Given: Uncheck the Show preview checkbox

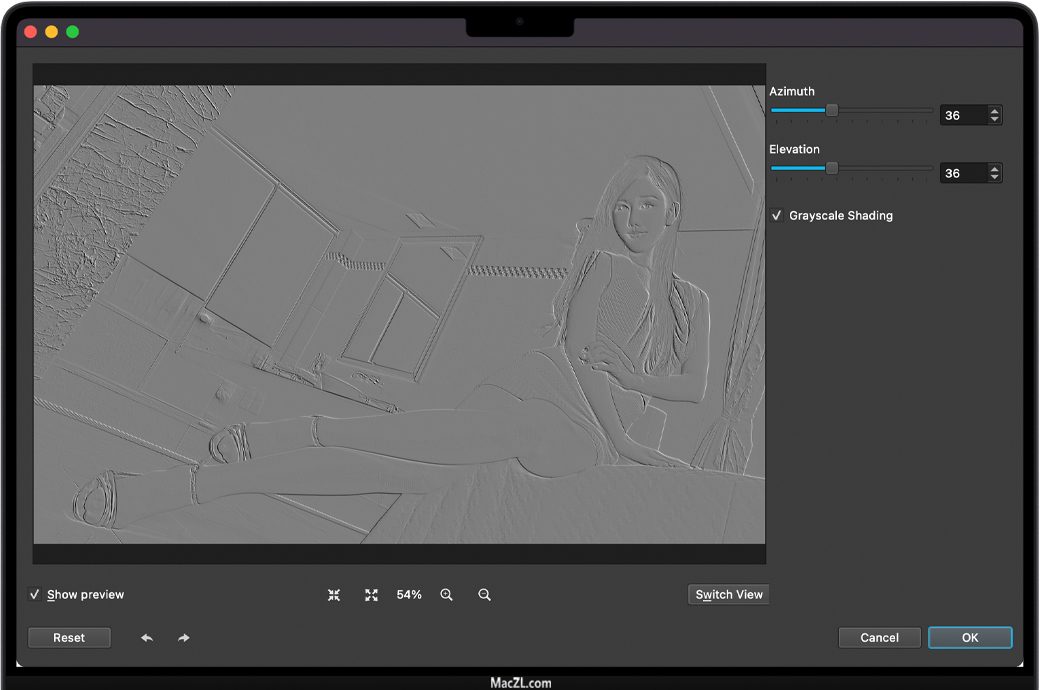Looking at the screenshot, I should click(36, 595).
